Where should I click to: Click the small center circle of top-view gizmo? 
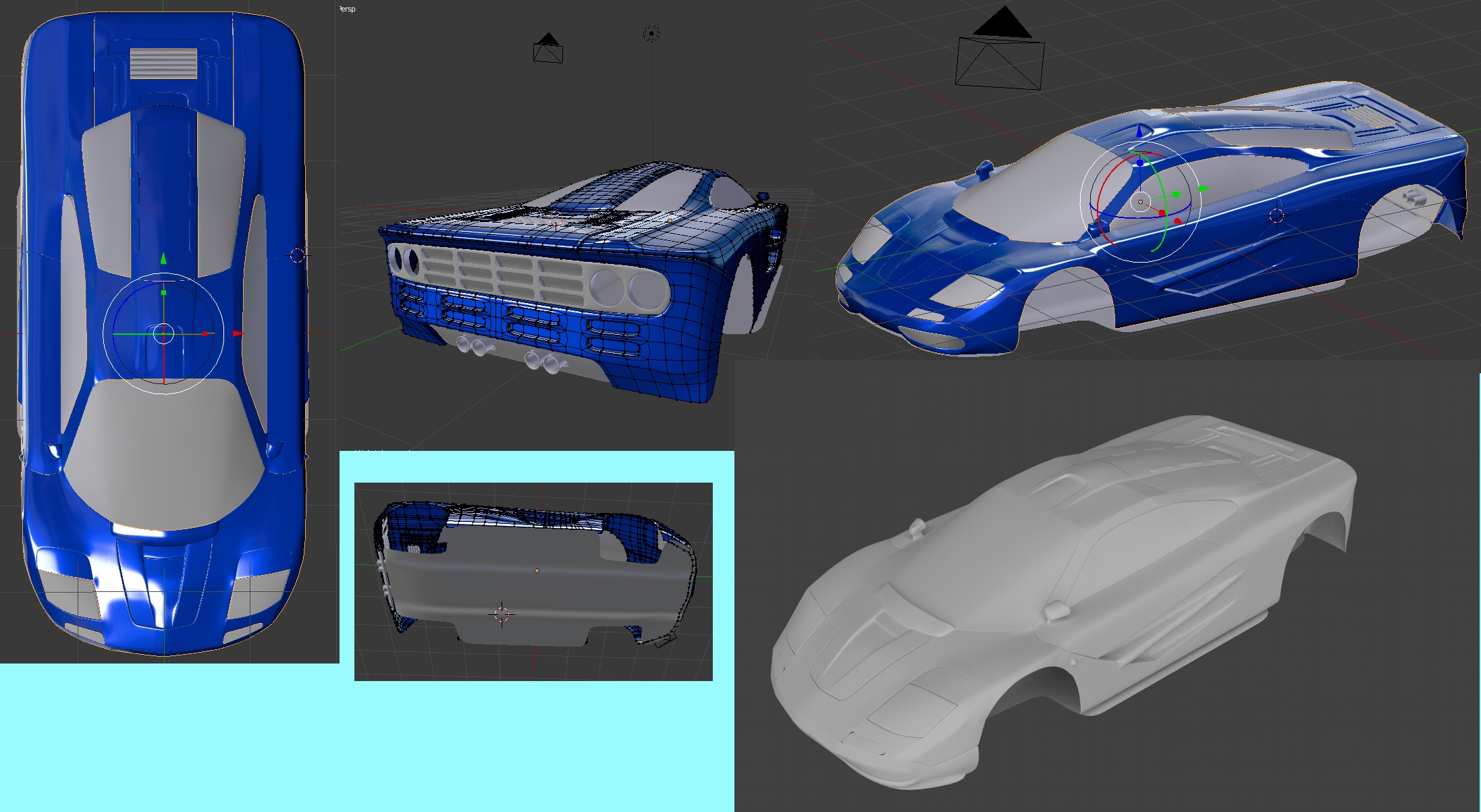[163, 333]
